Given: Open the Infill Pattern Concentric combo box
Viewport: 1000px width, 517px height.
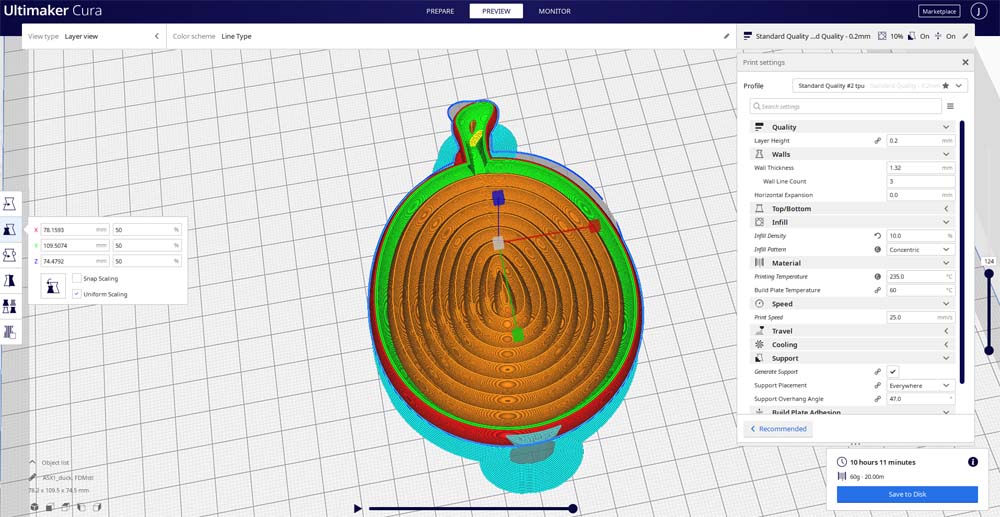Looking at the screenshot, I should click(x=921, y=249).
